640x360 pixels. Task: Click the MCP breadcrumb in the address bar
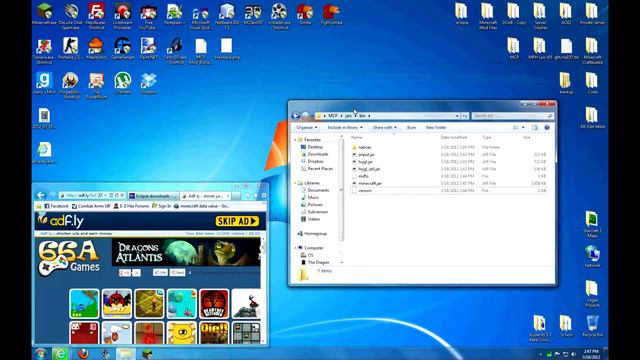[333, 116]
